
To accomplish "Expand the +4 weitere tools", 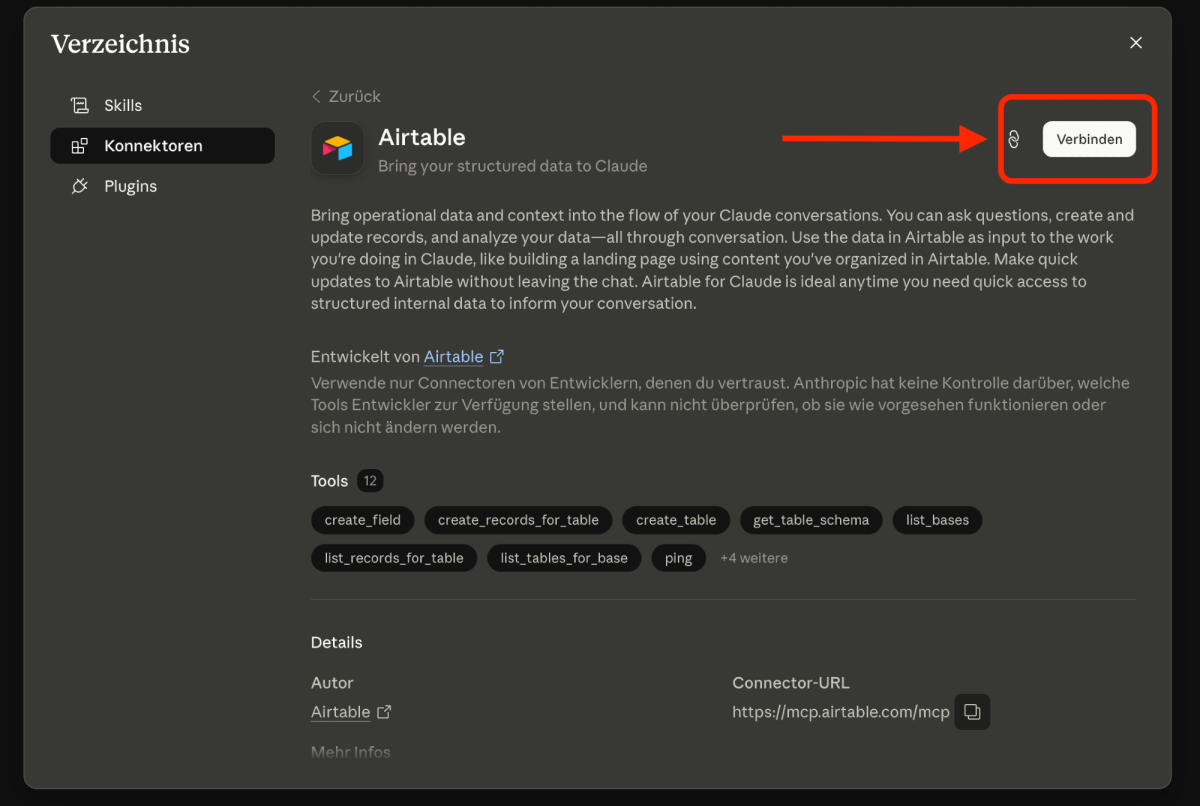I will pyautogui.click(x=754, y=558).
